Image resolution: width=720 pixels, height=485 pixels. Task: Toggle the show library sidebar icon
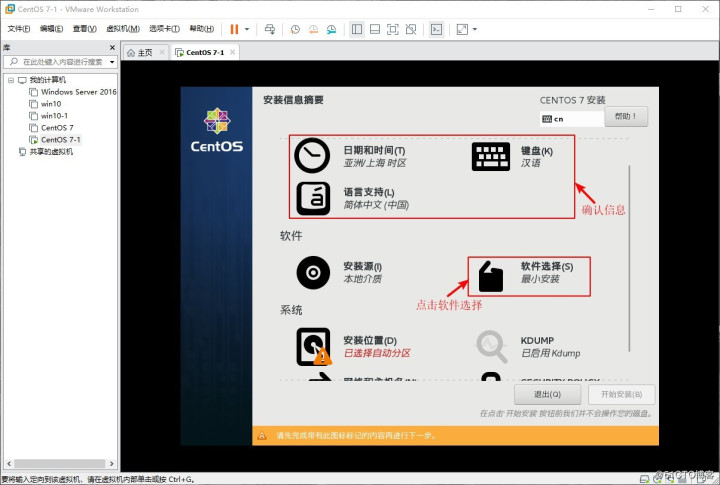click(357, 29)
